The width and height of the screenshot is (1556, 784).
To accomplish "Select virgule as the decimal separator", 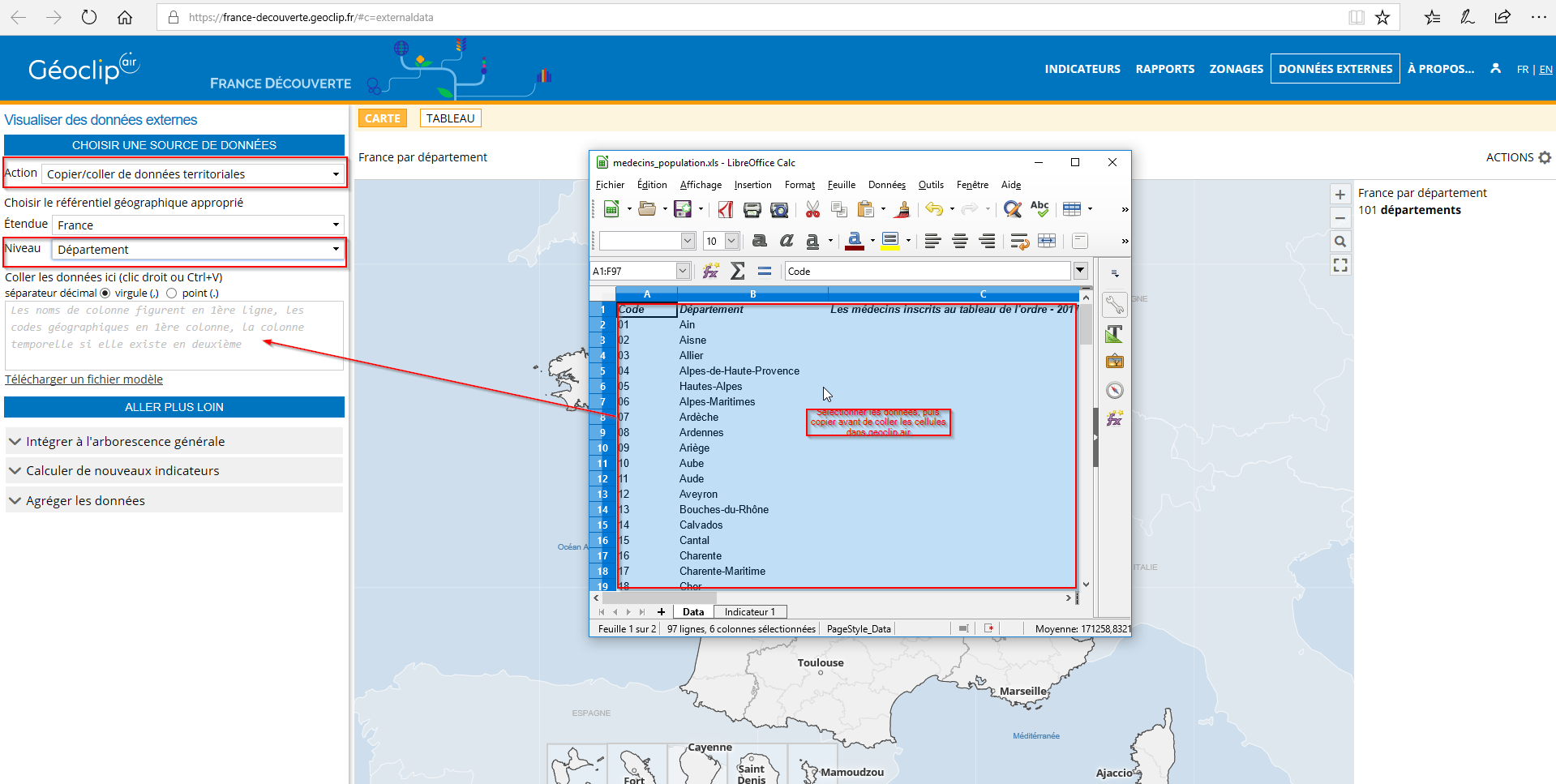I will point(105,293).
